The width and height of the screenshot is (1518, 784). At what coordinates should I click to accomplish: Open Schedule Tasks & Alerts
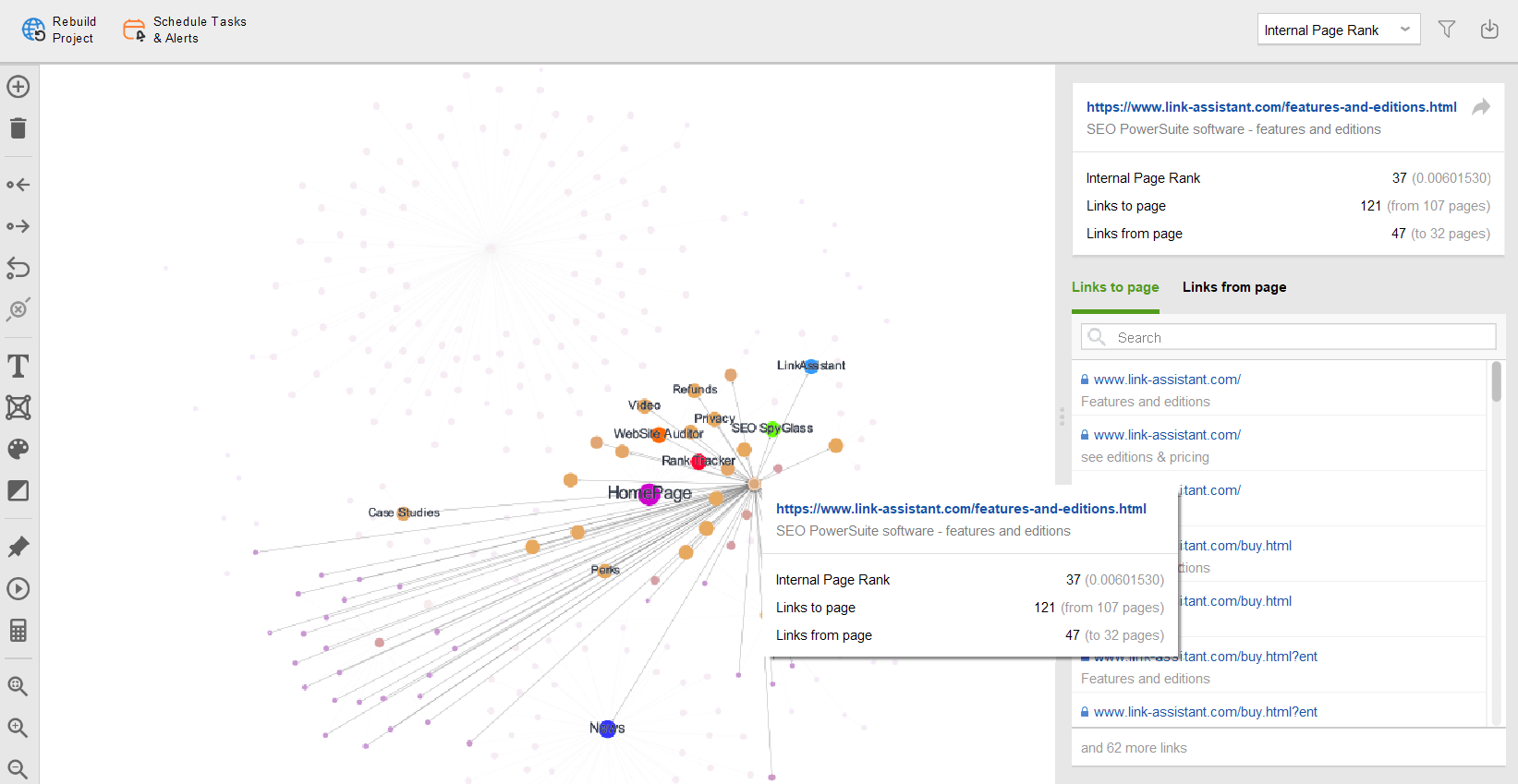(185, 30)
